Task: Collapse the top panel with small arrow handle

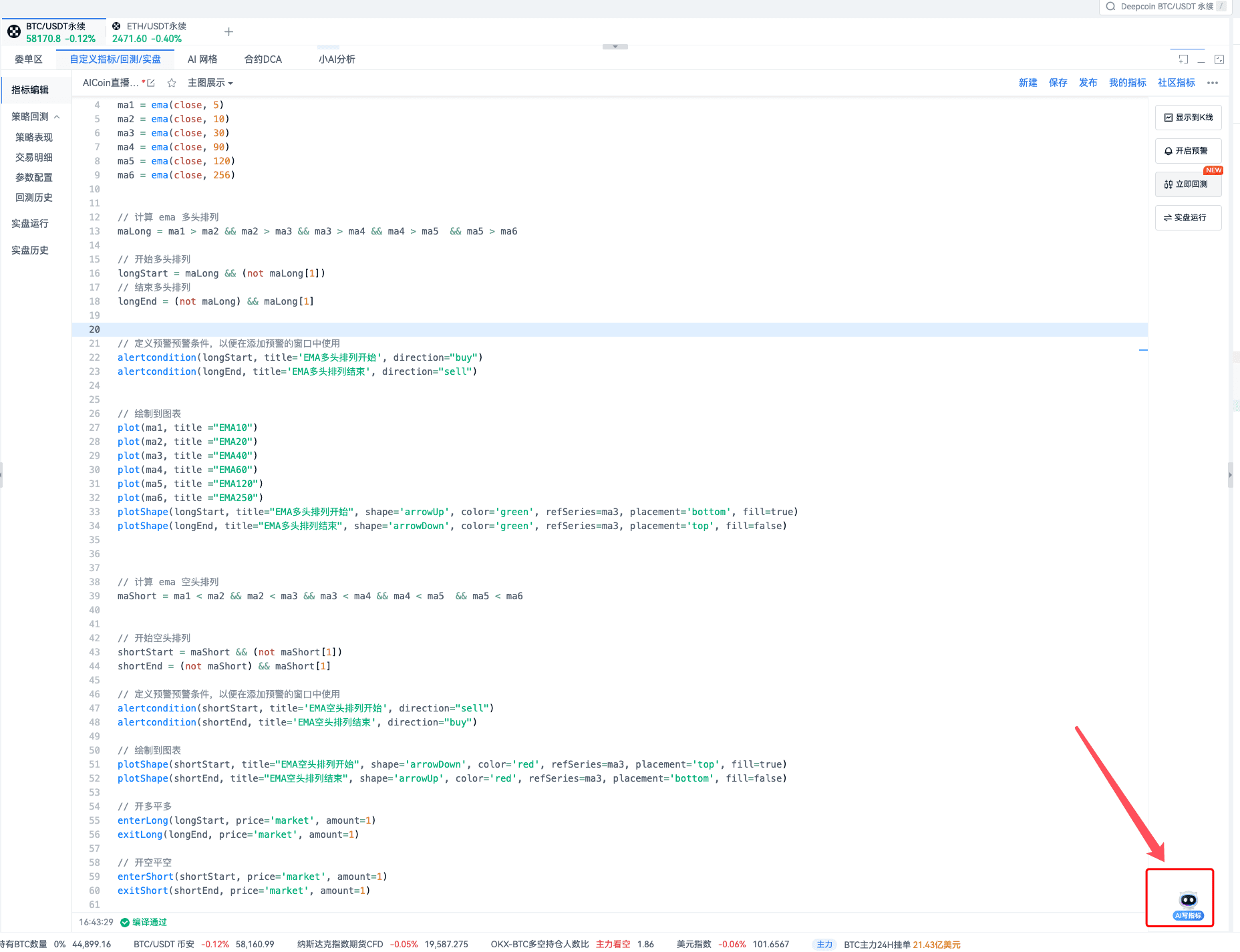Action: tap(615, 47)
